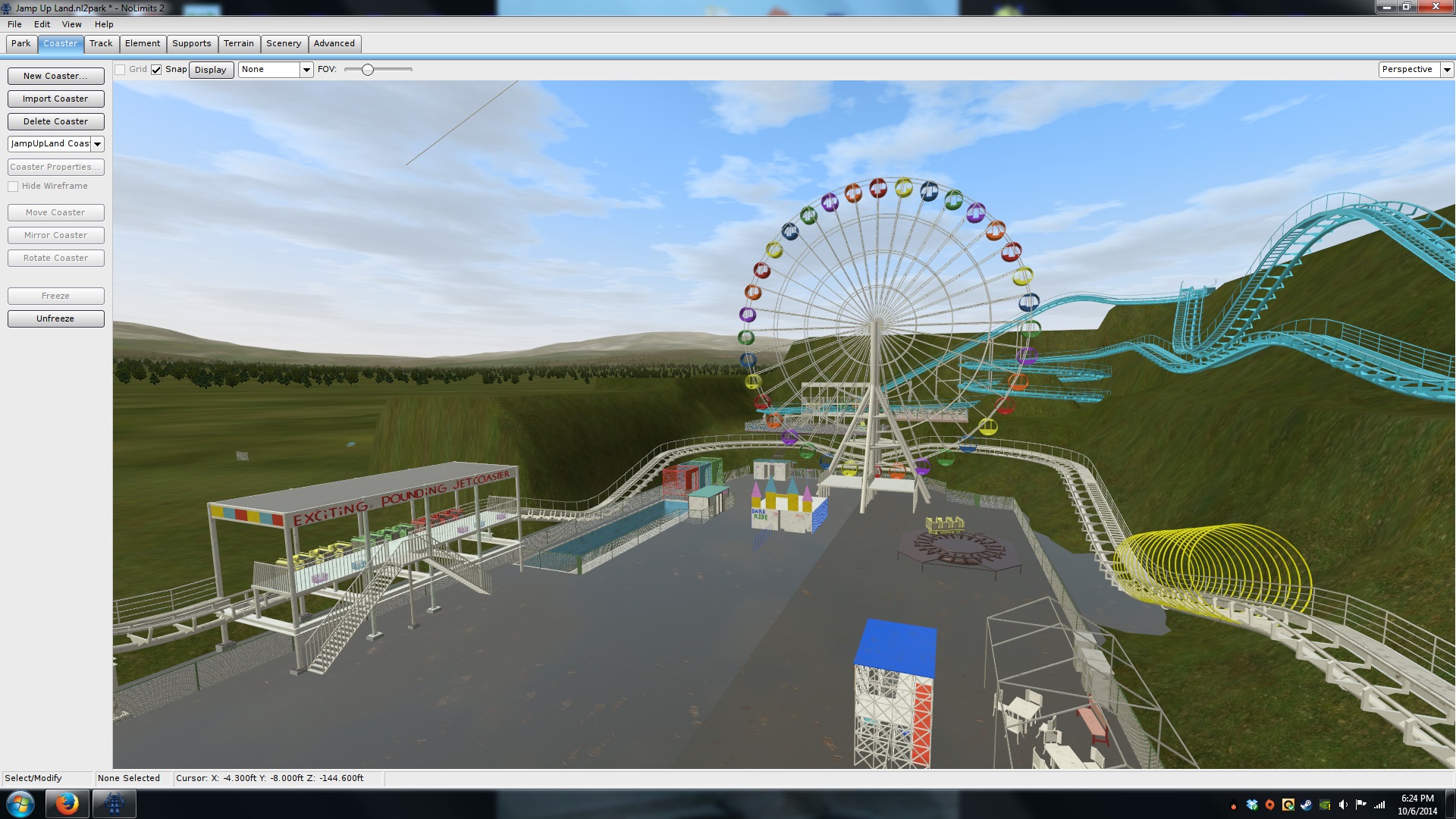Screen dimensions: 1456x819
Task: Switch to the Terrain tab
Action: (x=238, y=44)
